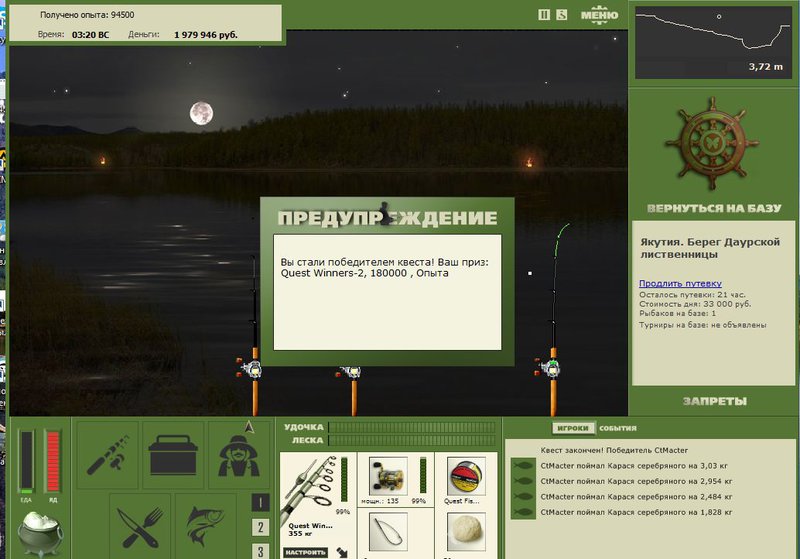Viewport: 800px width, 559px height.
Task: Click the fishing hook item slot
Action: click(x=388, y=532)
